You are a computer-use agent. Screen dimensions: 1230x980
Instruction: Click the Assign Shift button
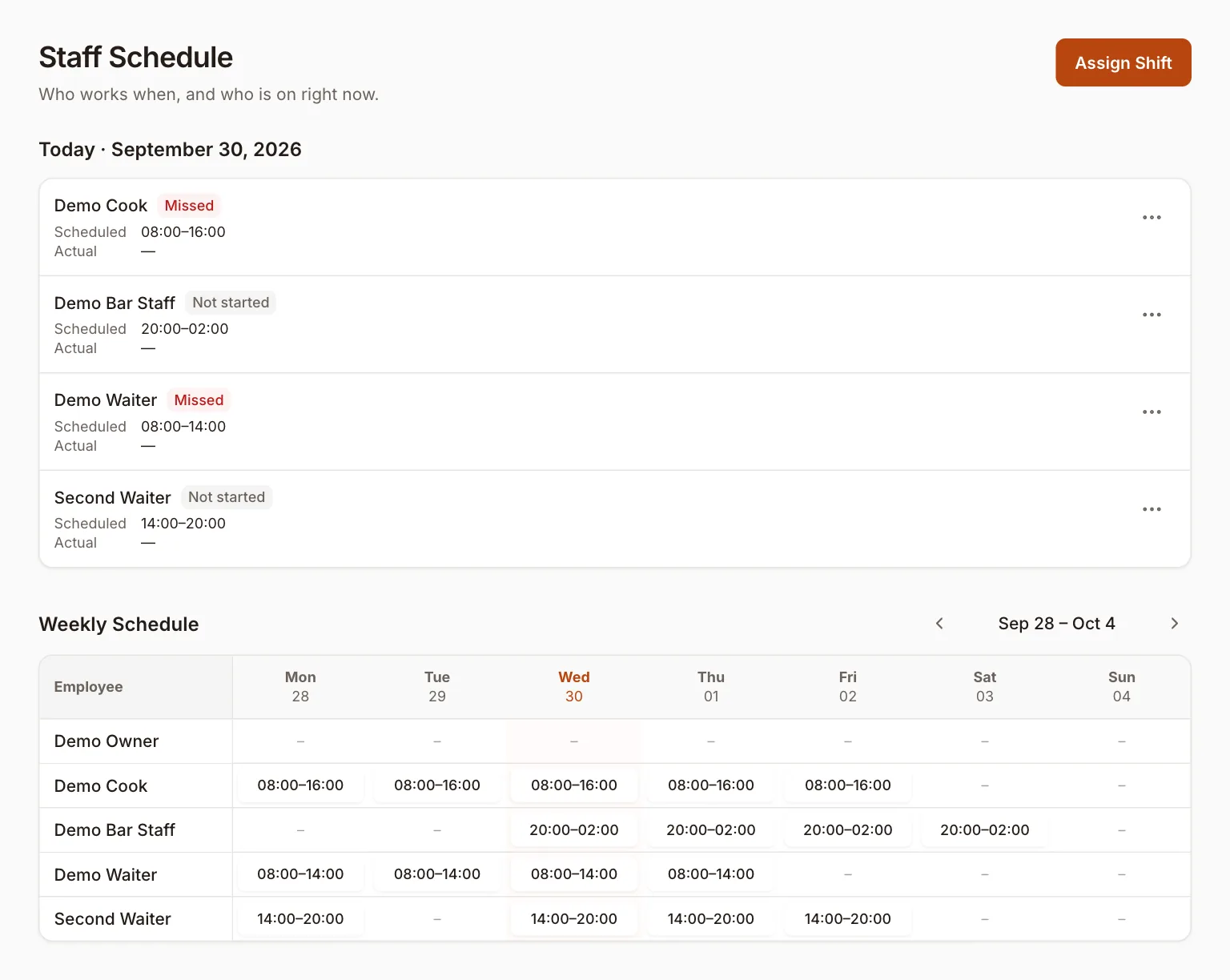coord(1123,62)
